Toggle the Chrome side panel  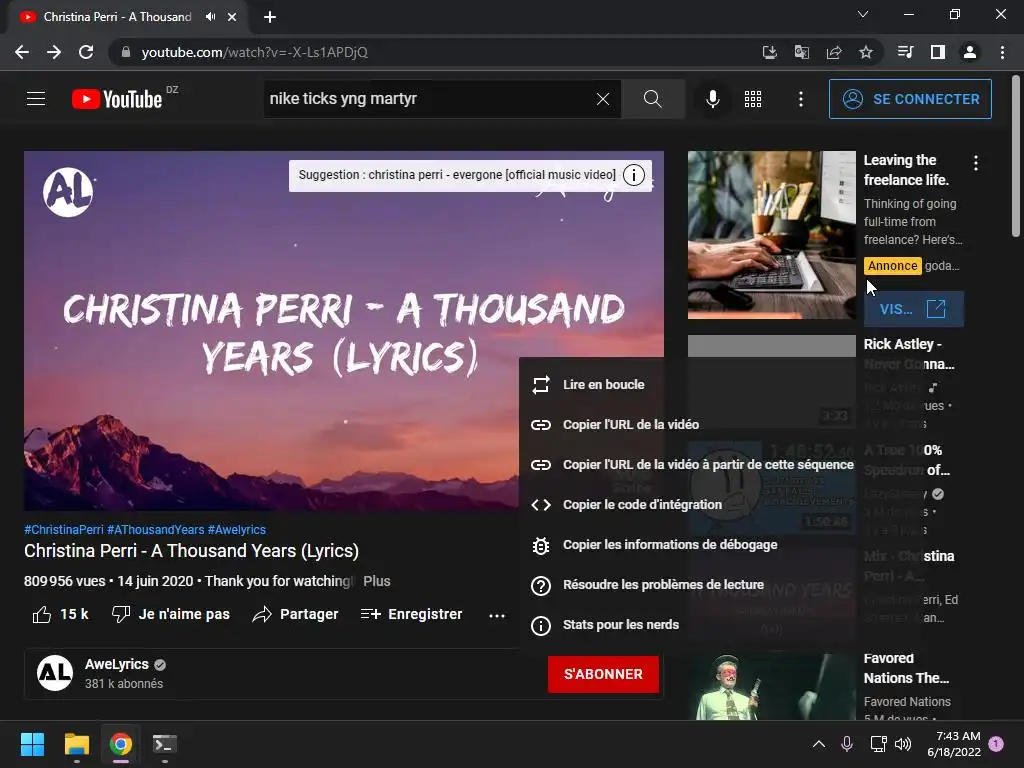[938, 52]
